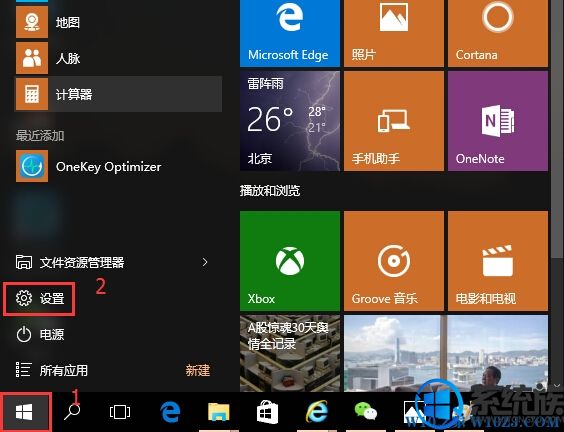Click the 播放和浏览 group heading
The image size is (564, 432).
(x=270, y=191)
